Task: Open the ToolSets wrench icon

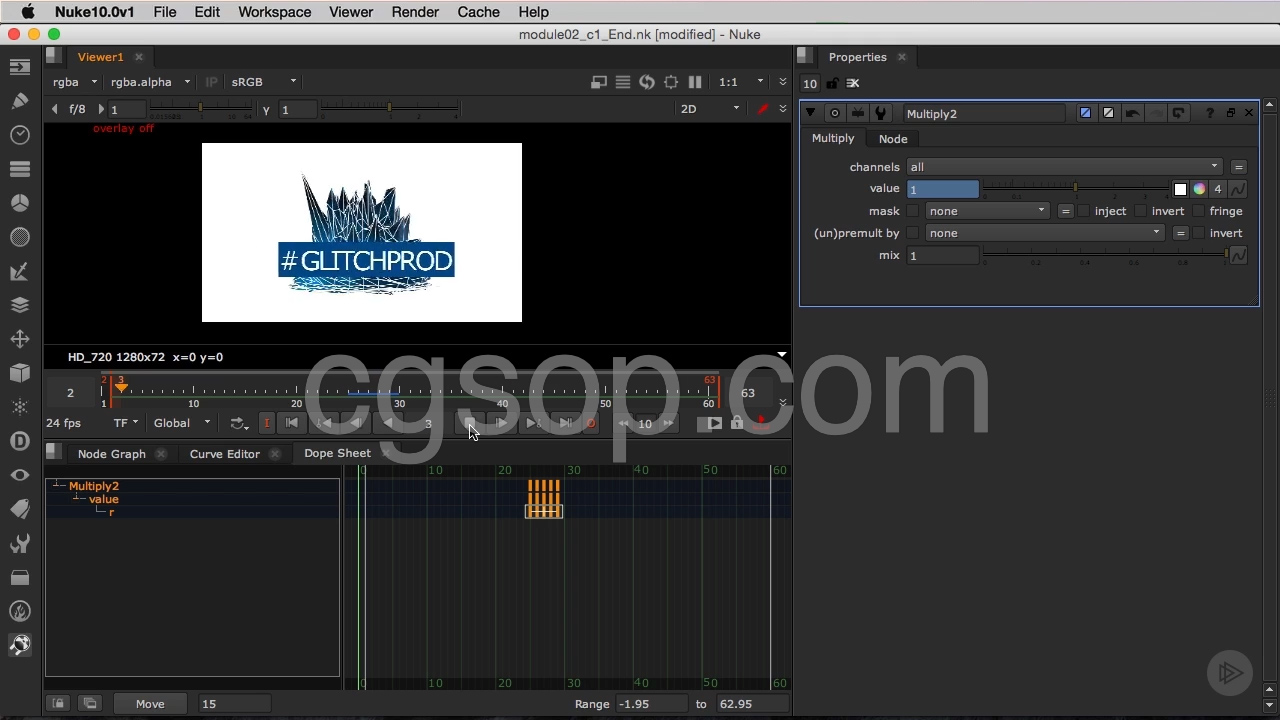Action: coord(20,543)
